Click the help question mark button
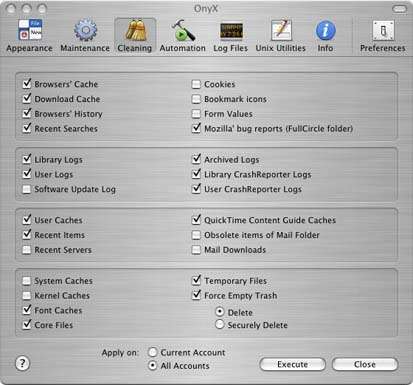 tap(23, 363)
